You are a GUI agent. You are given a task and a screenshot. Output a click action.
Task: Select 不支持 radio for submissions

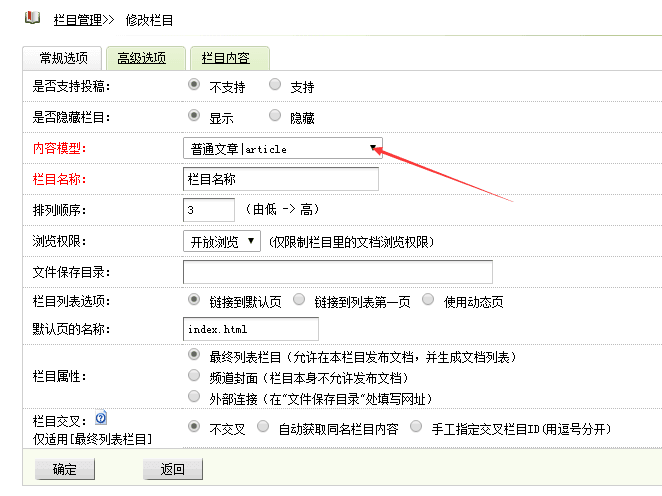tap(194, 86)
